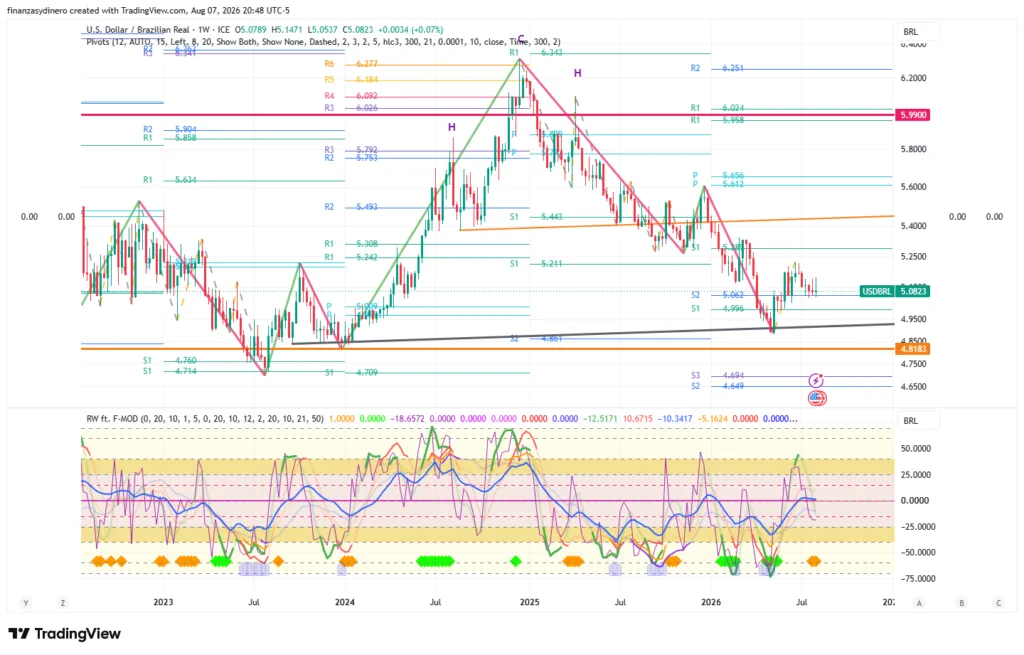The width and height of the screenshot is (1024, 655).
Task: Open the BRL selector on indicator pane
Action: (x=918, y=421)
